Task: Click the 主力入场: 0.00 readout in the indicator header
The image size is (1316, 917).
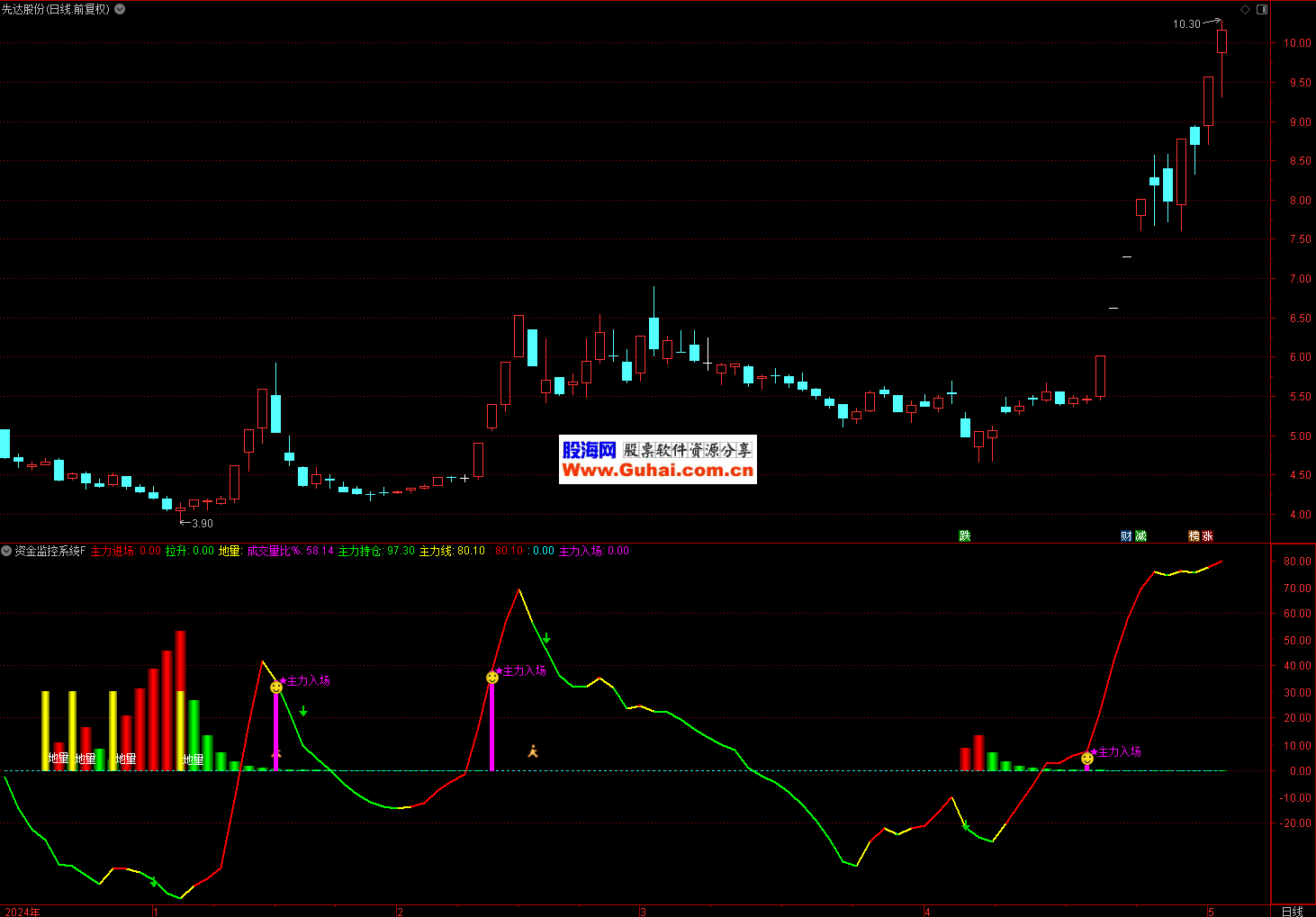Action: [594, 551]
